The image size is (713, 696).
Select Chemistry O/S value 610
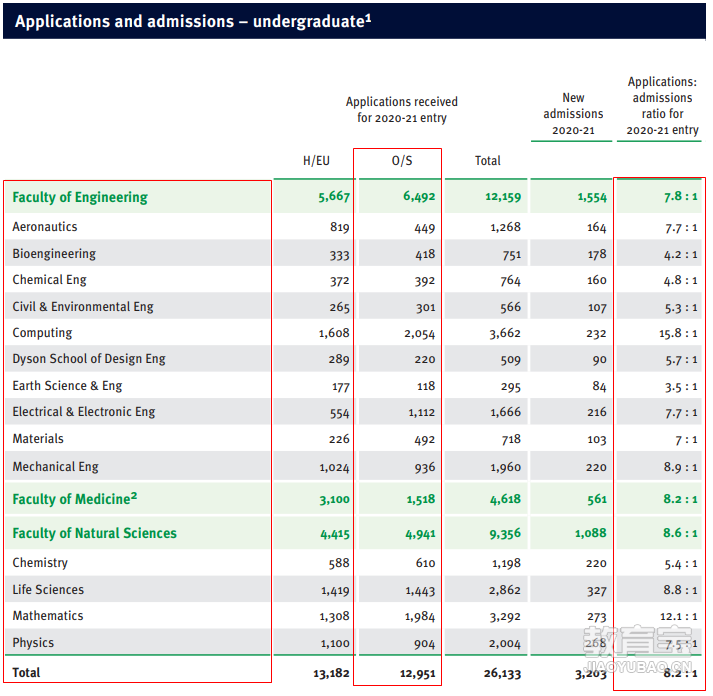coord(425,564)
